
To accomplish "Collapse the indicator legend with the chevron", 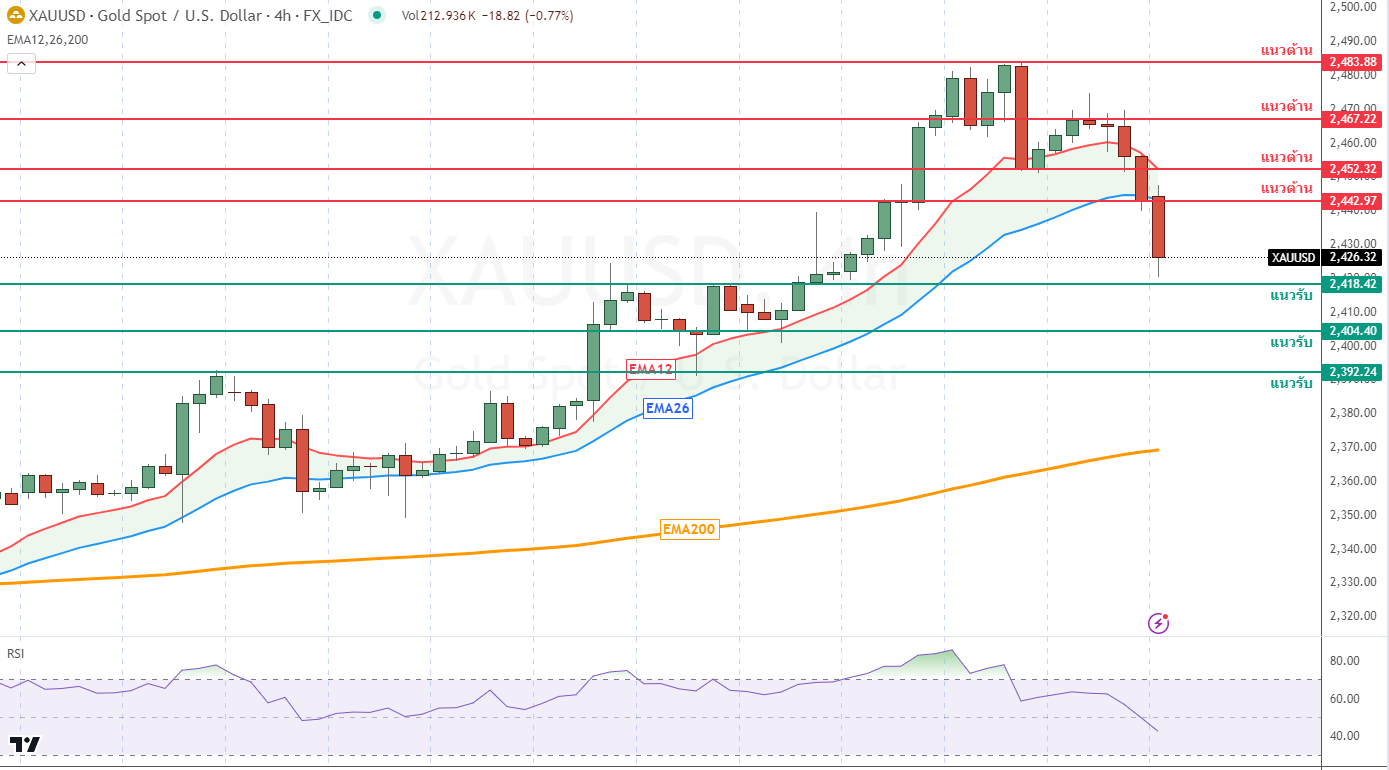I will [21, 63].
